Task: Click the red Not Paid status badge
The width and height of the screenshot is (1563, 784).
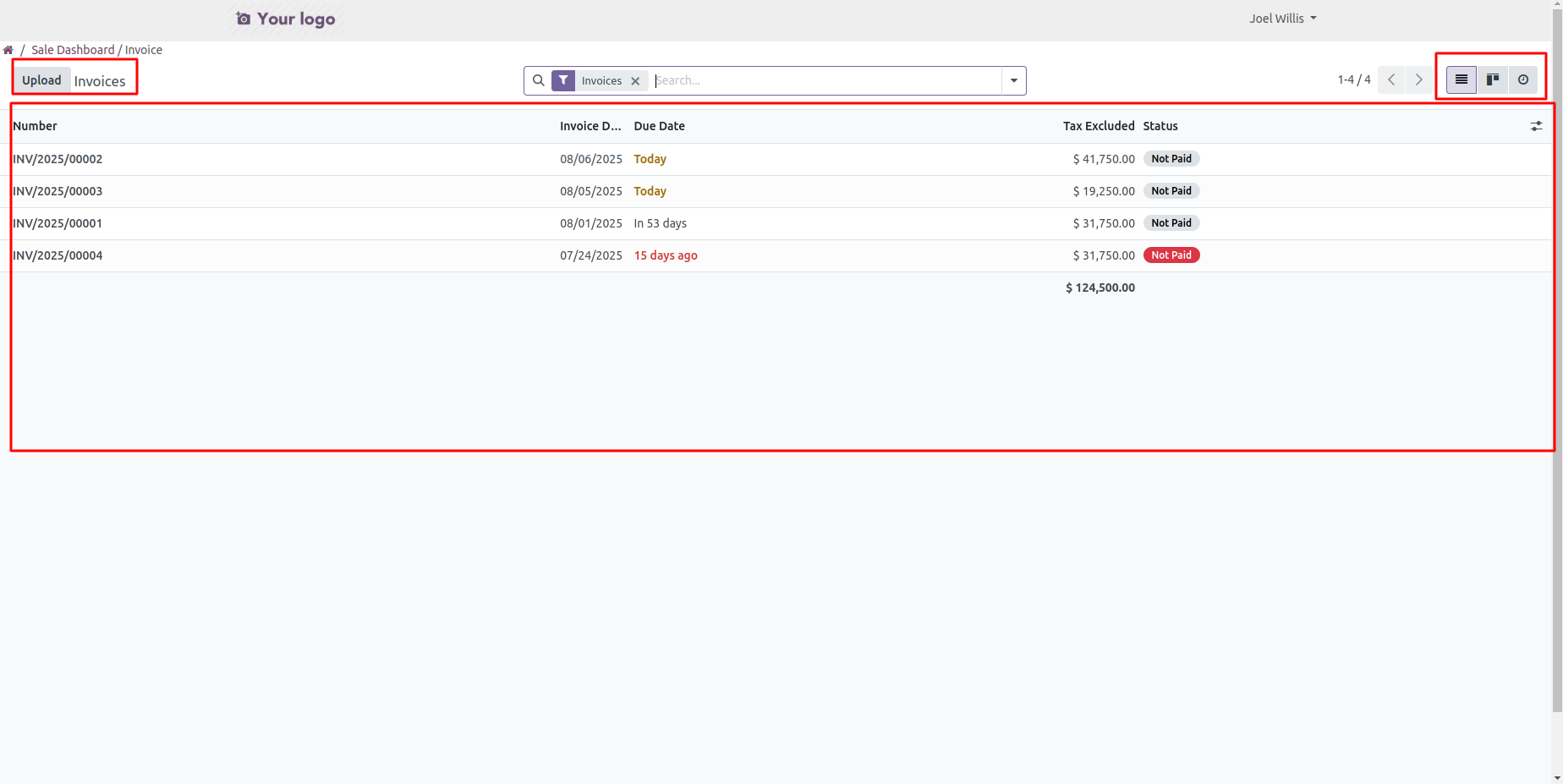Action: coord(1171,255)
